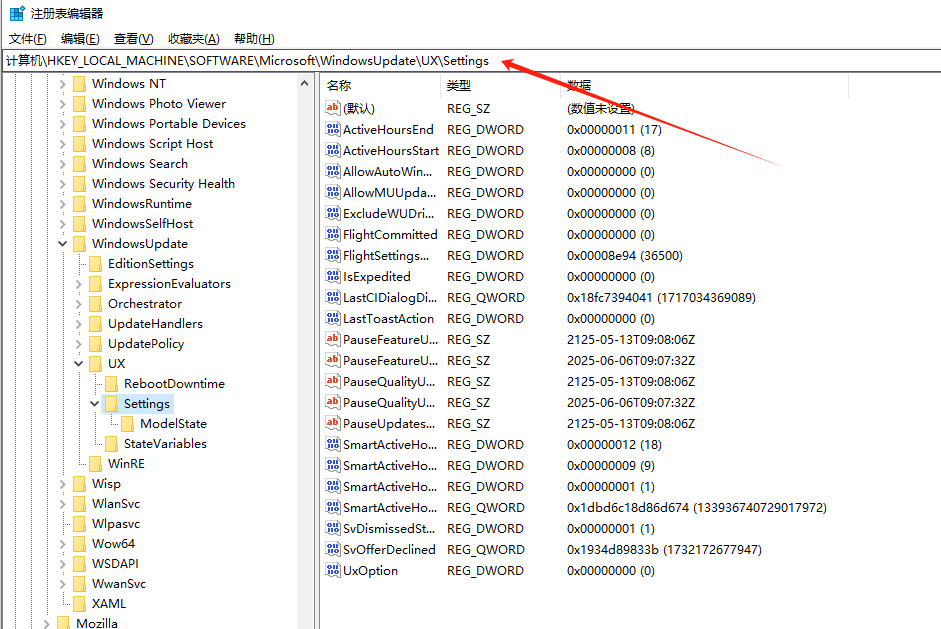The image size is (941, 629).
Task: Open the 编辑(E) menu
Action: tap(80, 39)
